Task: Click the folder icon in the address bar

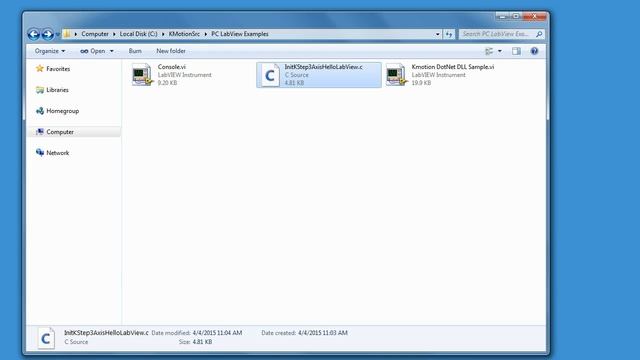Action: [x=67, y=34]
